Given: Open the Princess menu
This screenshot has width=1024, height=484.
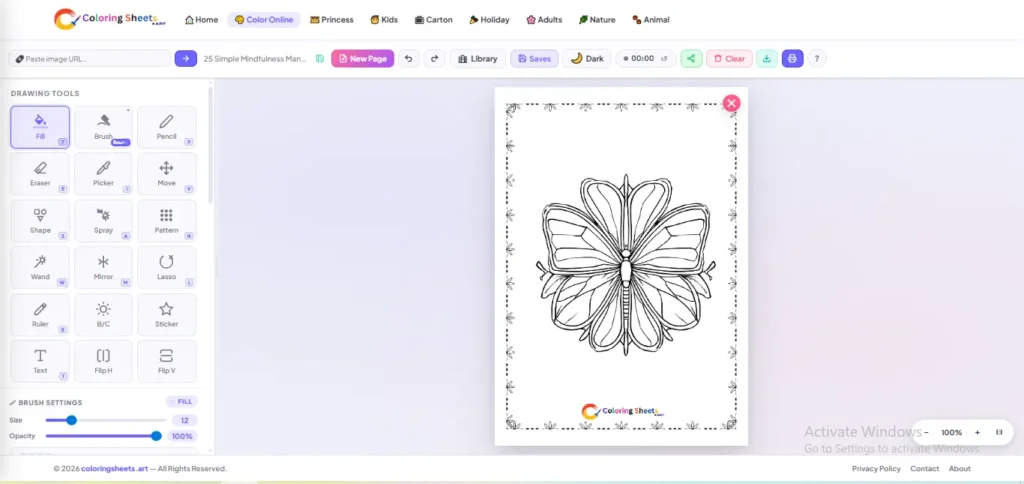Looking at the screenshot, I should pos(332,20).
